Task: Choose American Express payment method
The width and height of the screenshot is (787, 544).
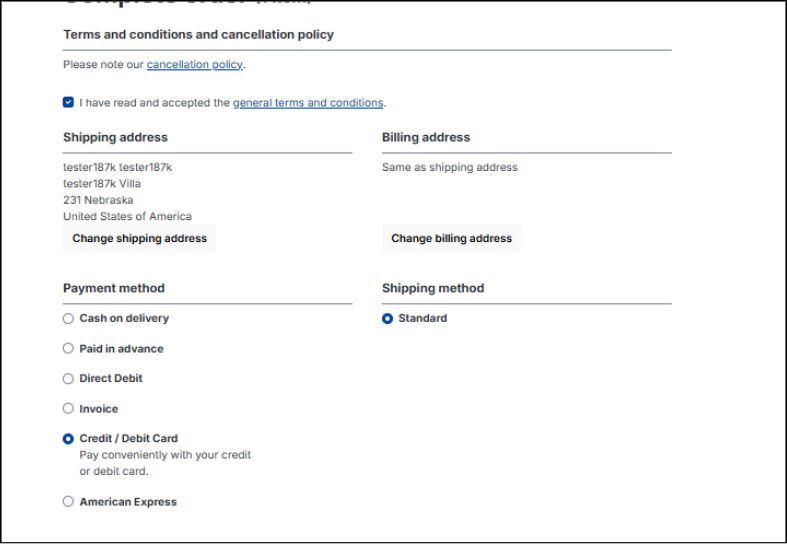Action: click(x=68, y=502)
